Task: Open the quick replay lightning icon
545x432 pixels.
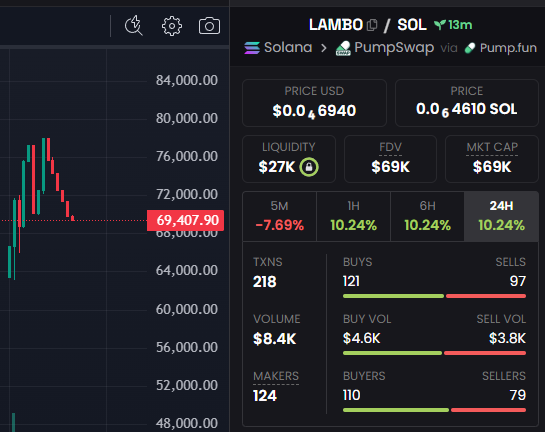Action: (x=134, y=25)
